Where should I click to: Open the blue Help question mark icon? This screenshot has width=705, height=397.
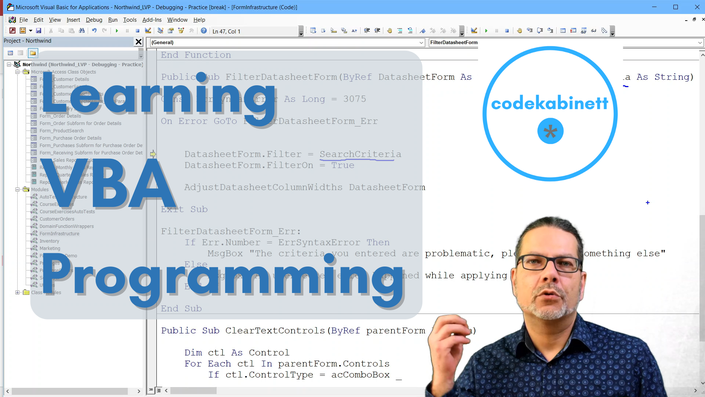pyautogui.click(x=204, y=31)
